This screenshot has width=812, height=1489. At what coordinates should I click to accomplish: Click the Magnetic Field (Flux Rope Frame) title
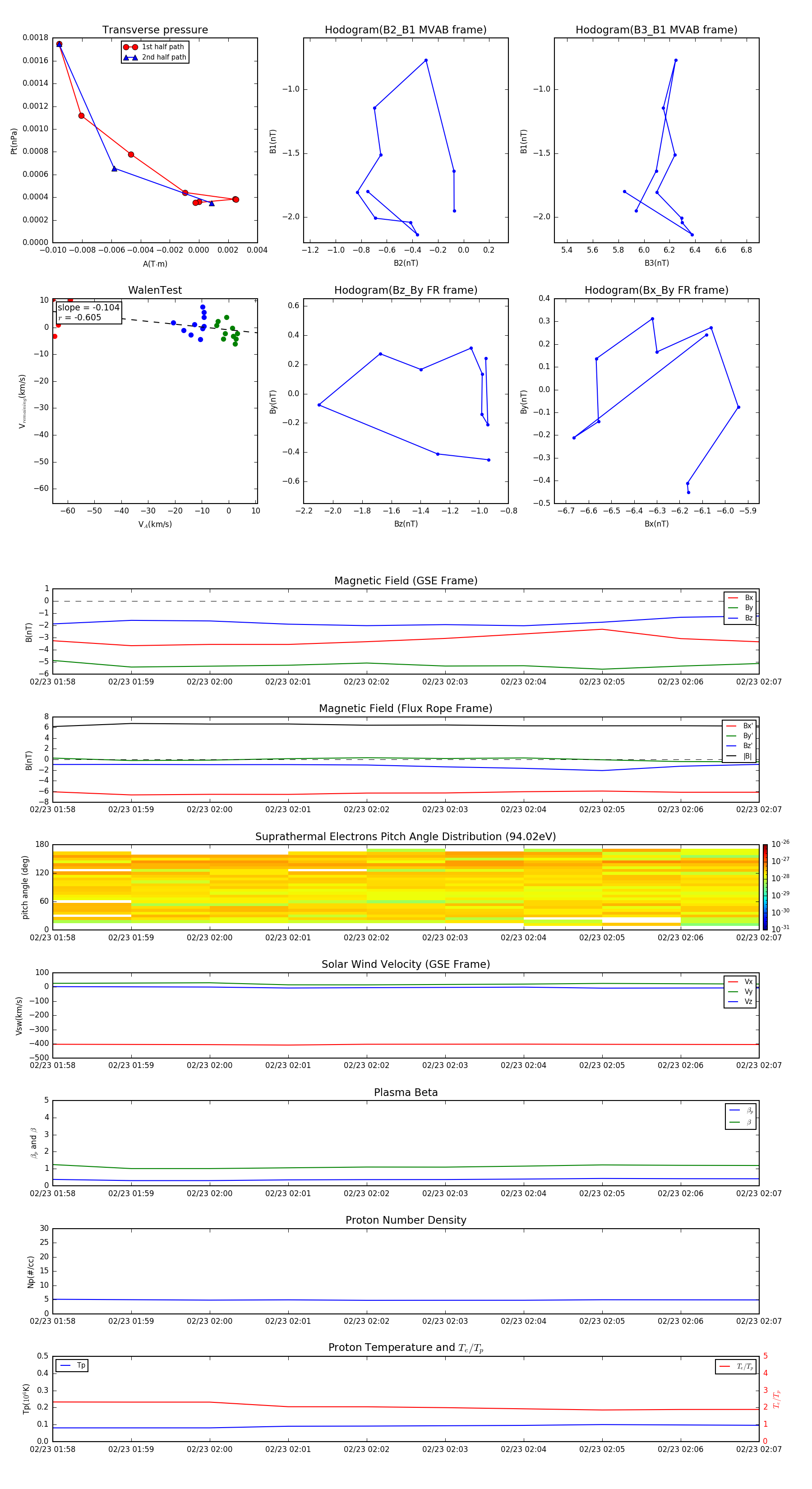(406, 709)
